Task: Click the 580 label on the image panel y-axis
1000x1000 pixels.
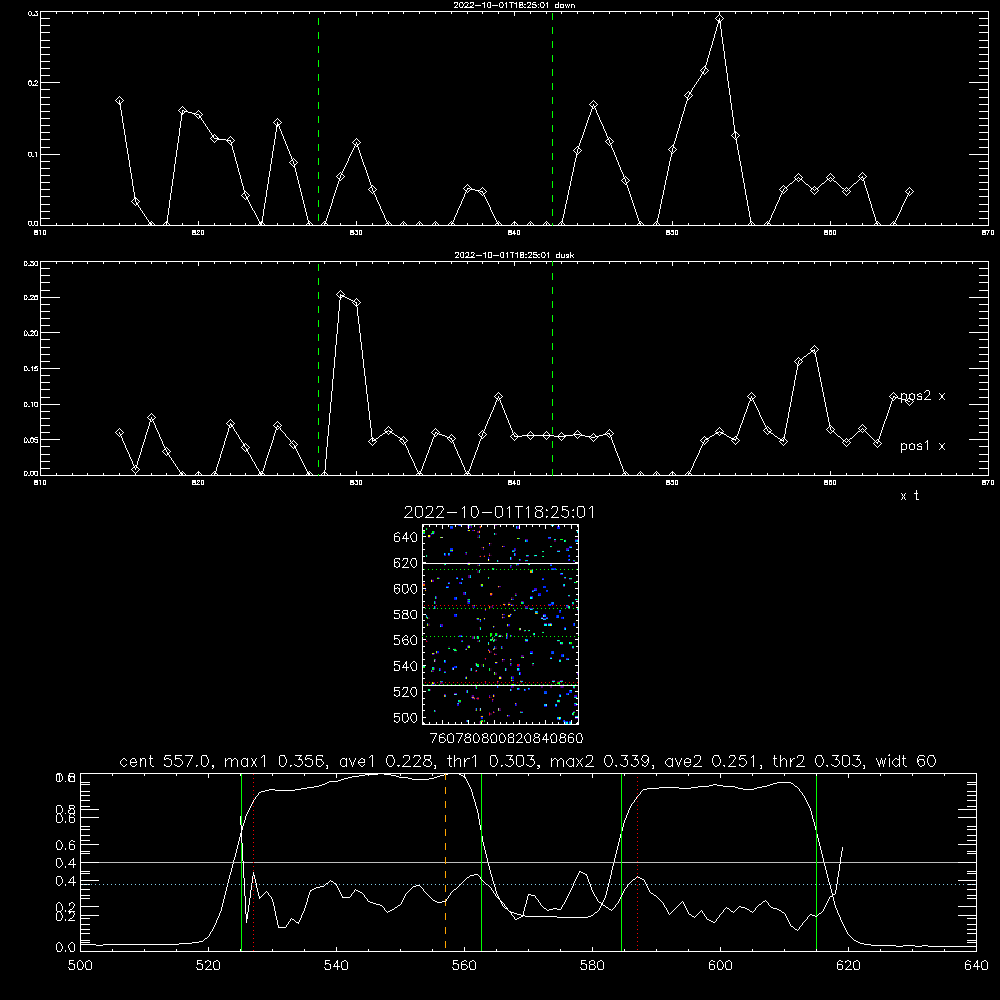Action: point(406,615)
